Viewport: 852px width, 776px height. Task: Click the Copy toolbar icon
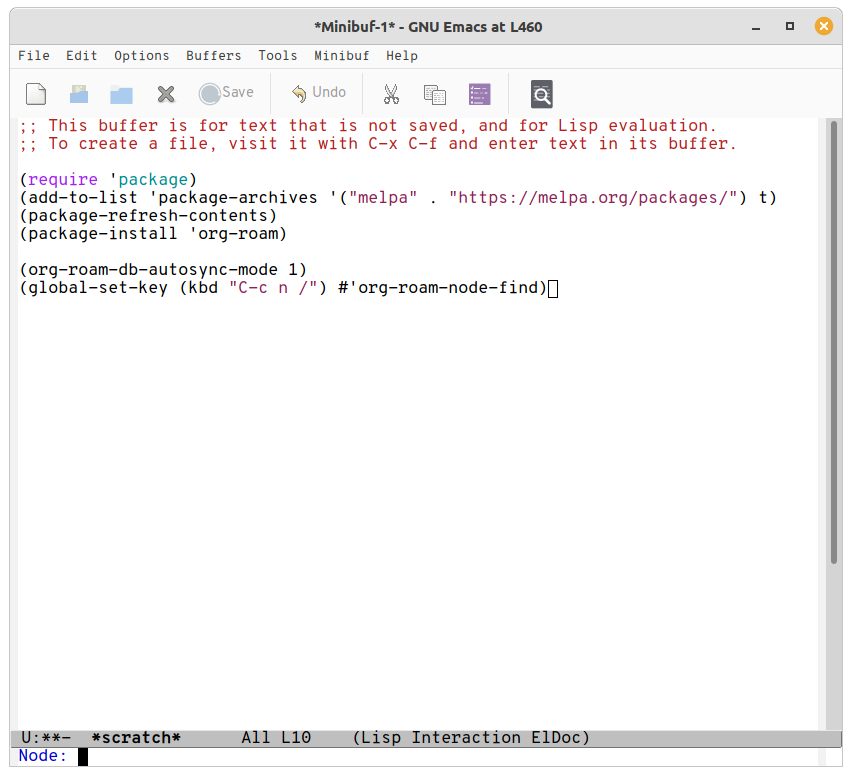(x=435, y=95)
